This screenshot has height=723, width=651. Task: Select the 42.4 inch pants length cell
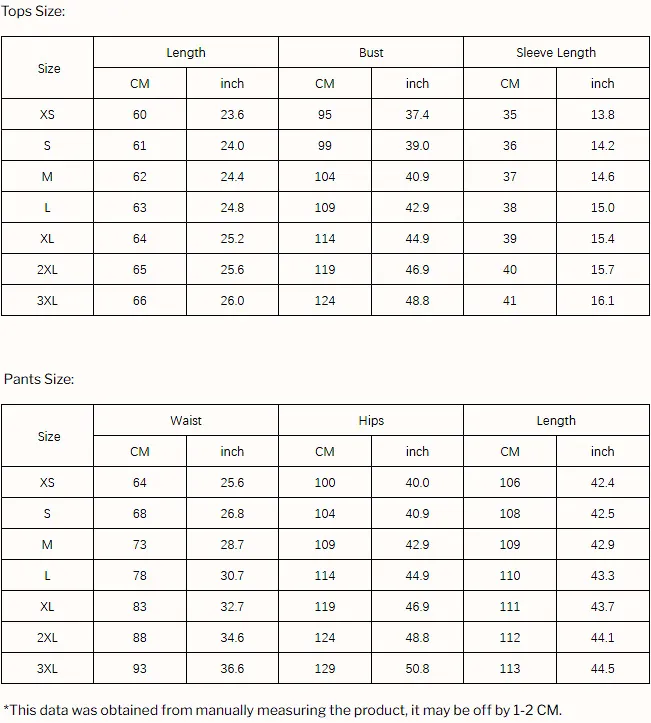602,483
